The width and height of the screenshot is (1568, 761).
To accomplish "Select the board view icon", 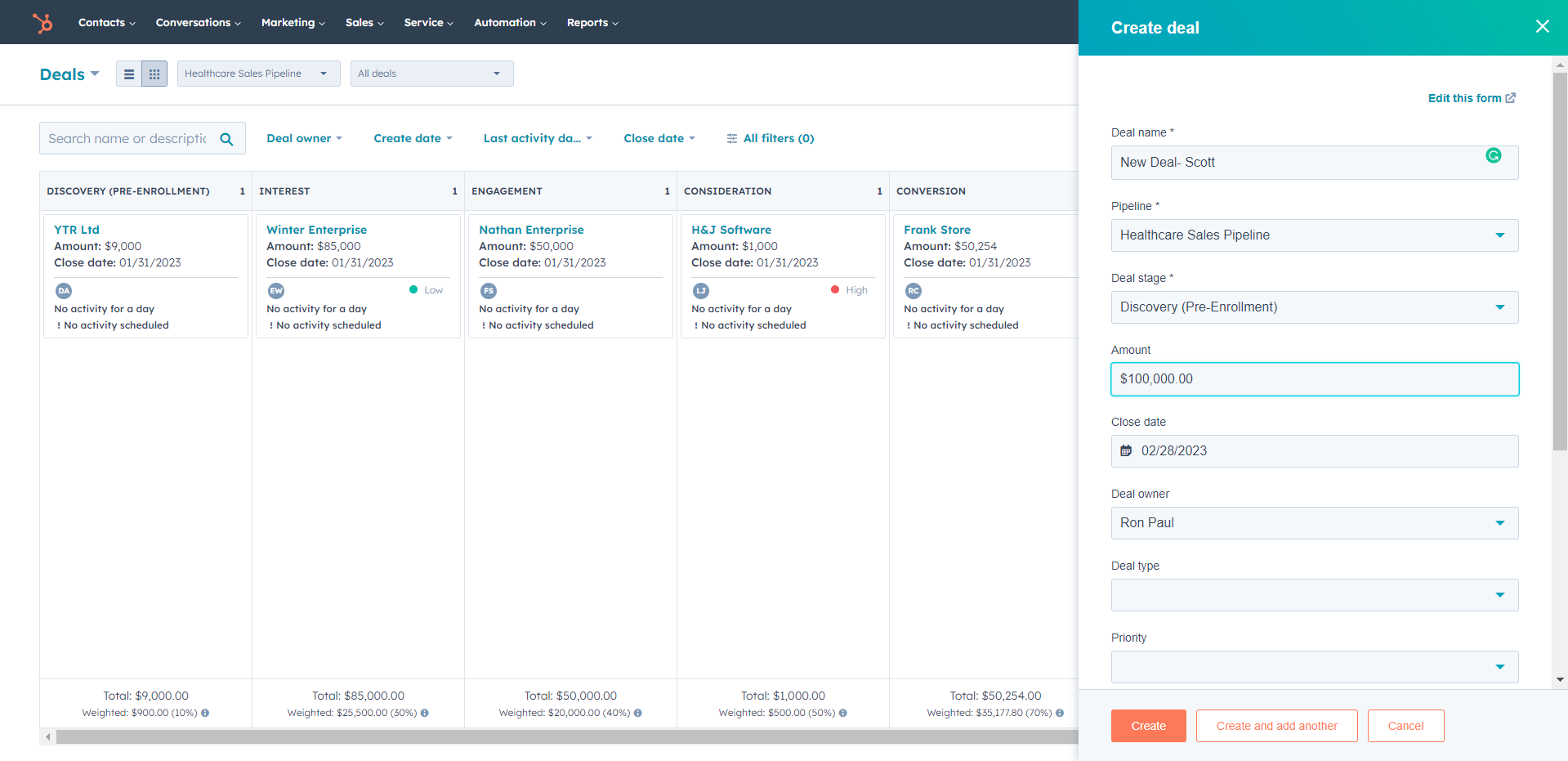I will [154, 73].
